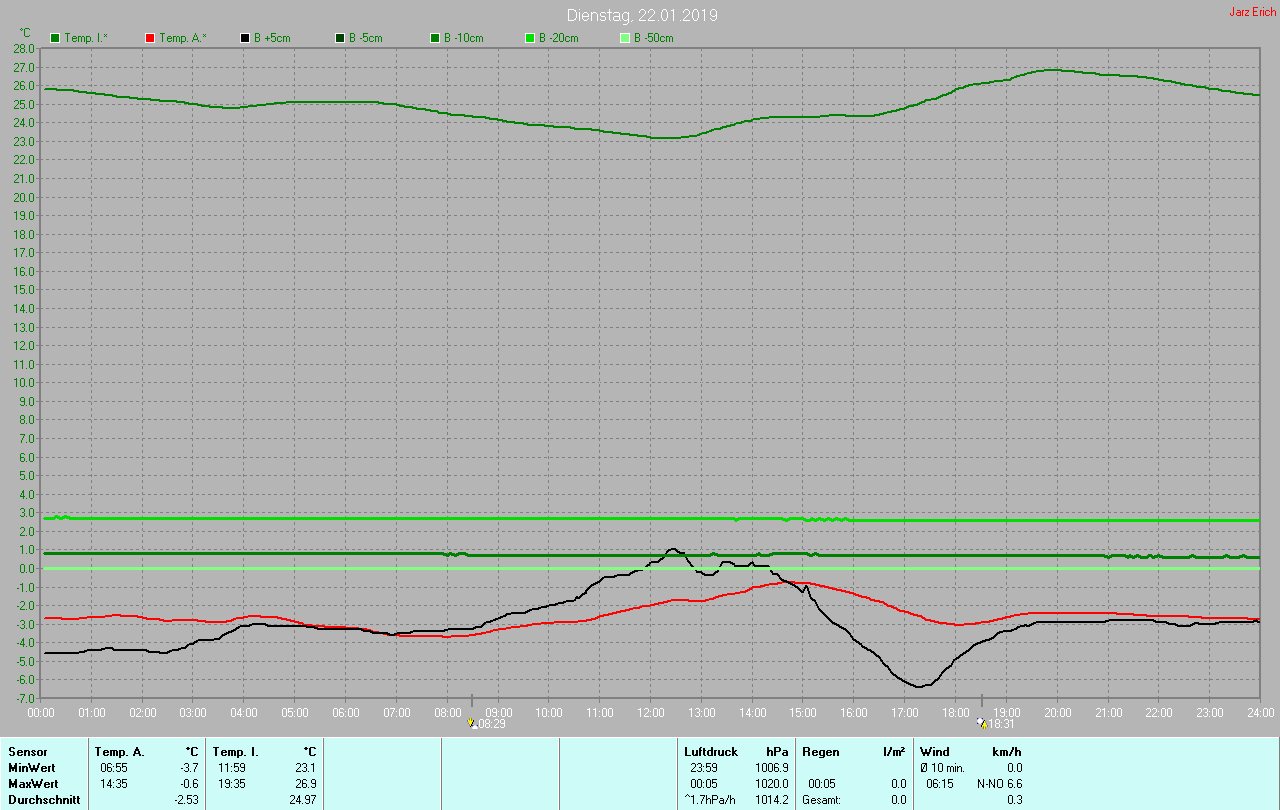The height and width of the screenshot is (810, 1280).
Task: Click the B -10cm legend color square
Action: (x=435, y=38)
